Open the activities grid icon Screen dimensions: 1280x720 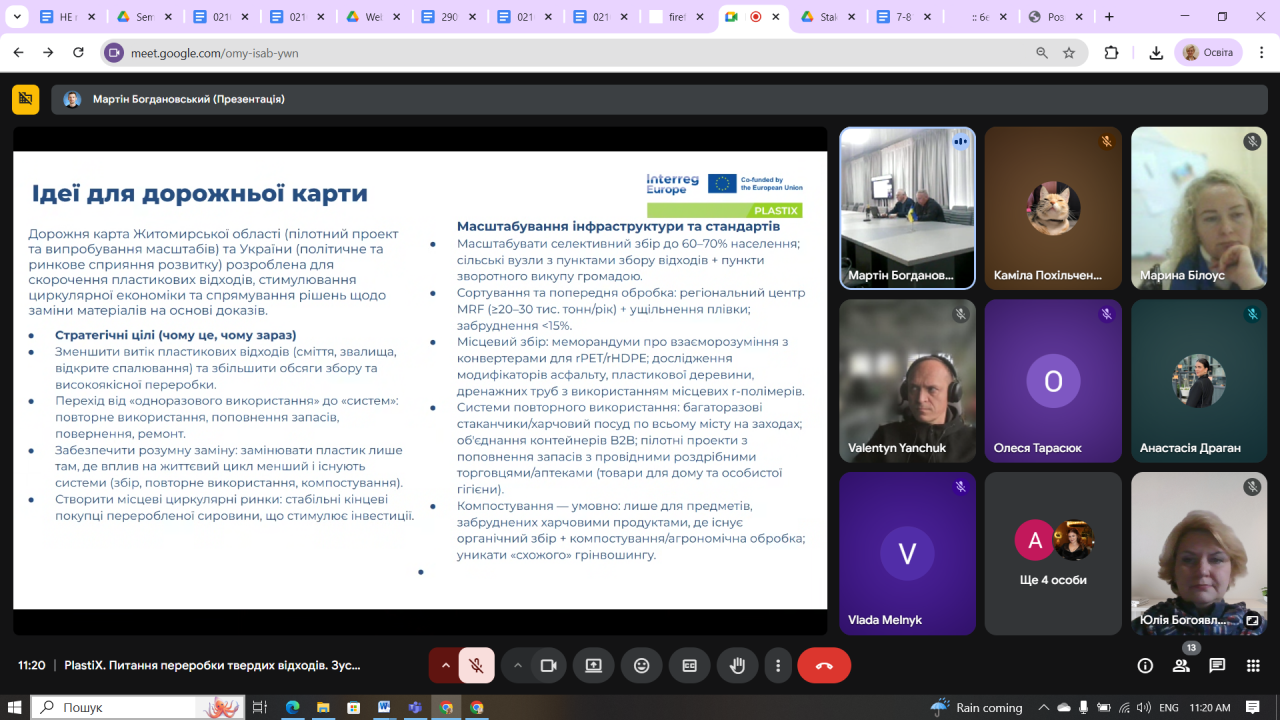(x=1252, y=665)
